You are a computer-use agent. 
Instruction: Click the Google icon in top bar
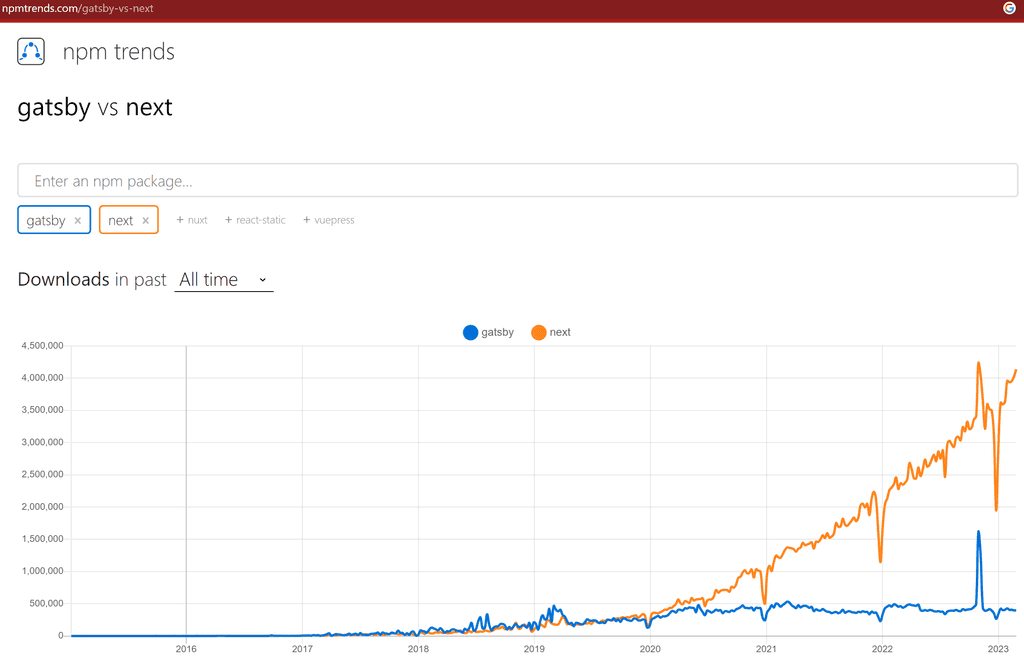1009,8
